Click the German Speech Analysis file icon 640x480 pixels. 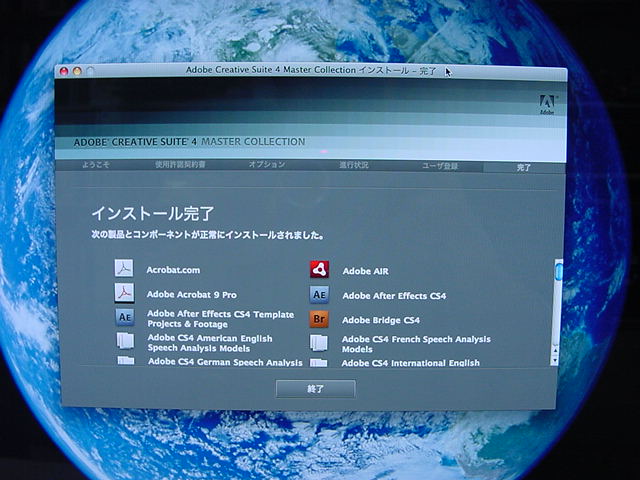tap(126, 360)
